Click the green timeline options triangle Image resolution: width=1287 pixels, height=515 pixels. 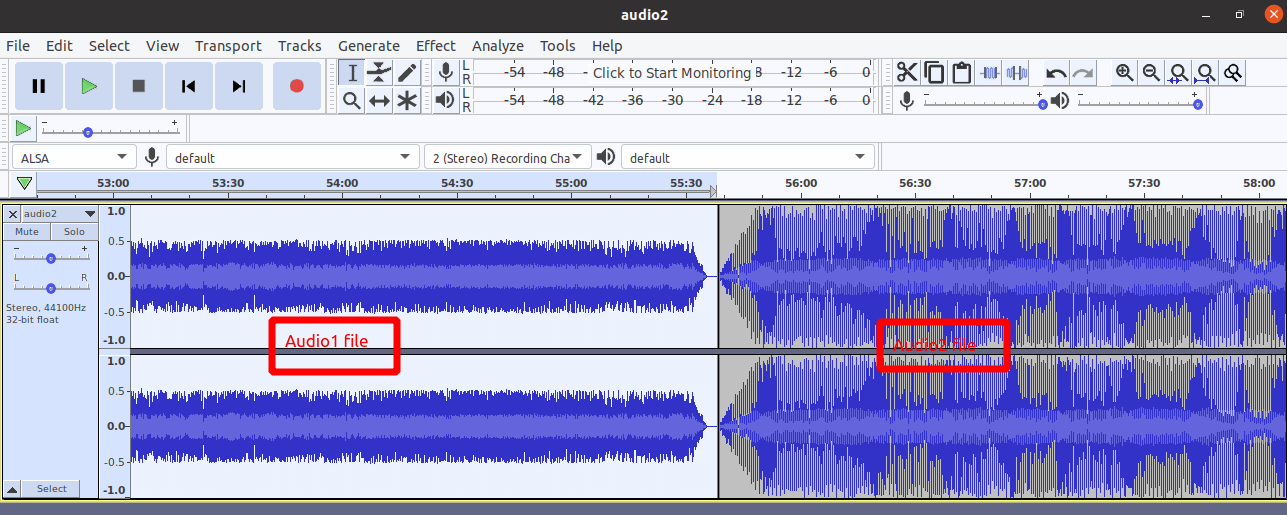24,183
